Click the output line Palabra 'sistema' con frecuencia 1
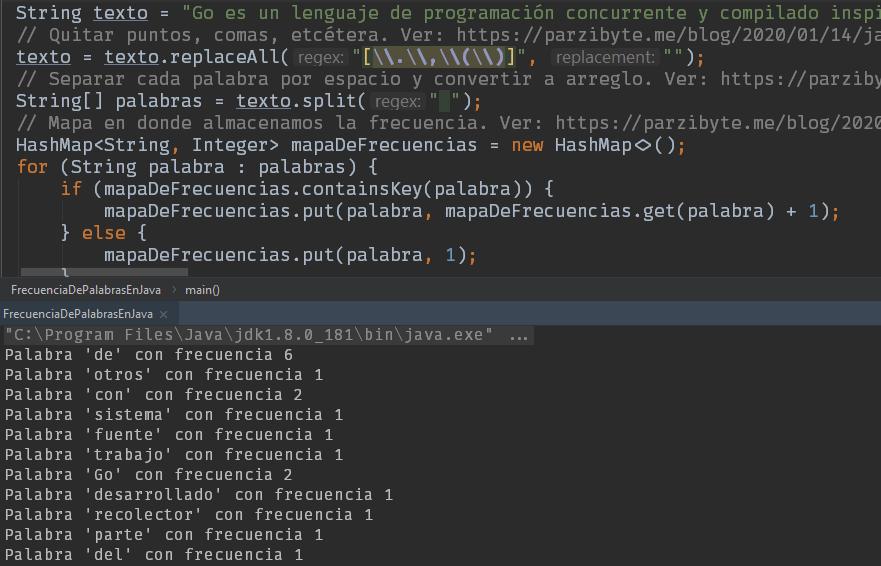Screen dimensions: 881x566 click(174, 415)
